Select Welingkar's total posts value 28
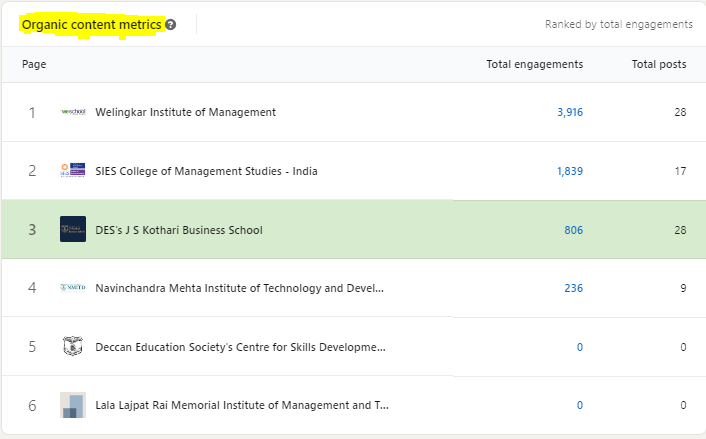The width and height of the screenshot is (706, 439). [680, 112]
